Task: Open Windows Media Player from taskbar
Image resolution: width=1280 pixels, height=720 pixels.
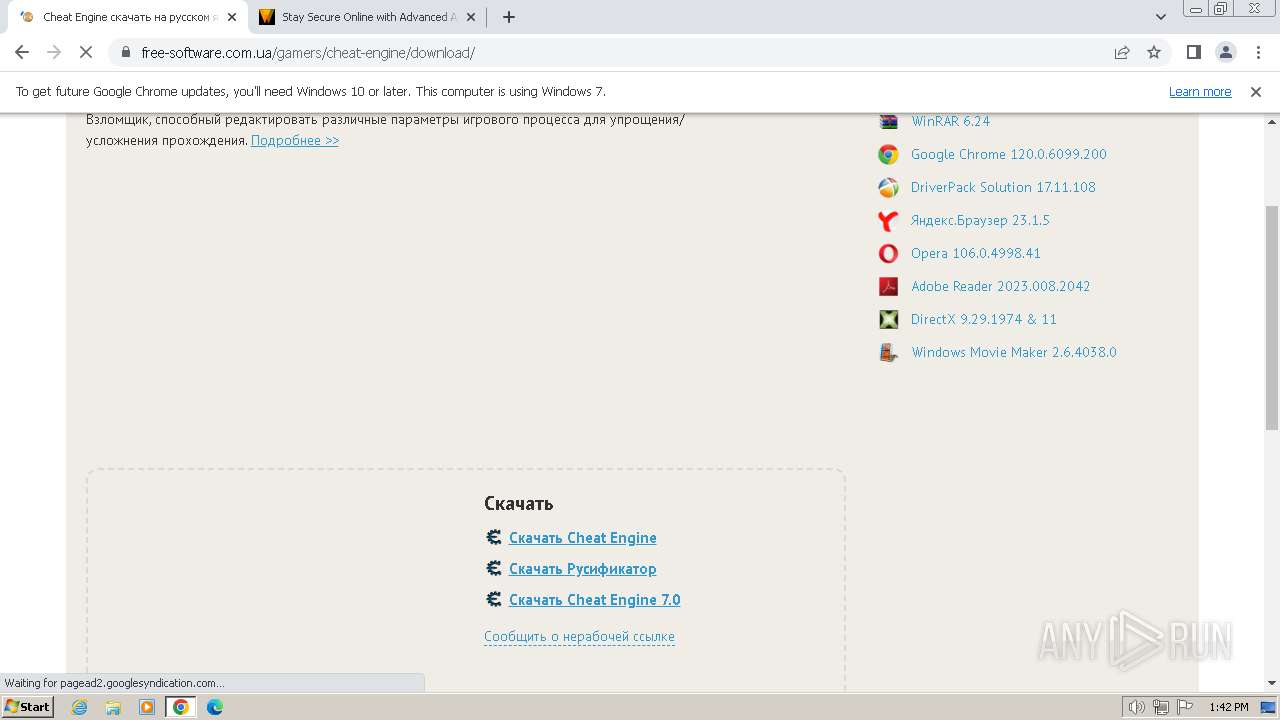Action: tap(147, 707)
